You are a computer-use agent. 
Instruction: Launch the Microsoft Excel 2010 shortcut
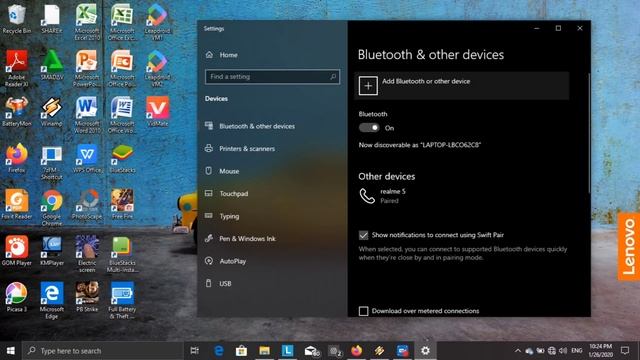87,22
